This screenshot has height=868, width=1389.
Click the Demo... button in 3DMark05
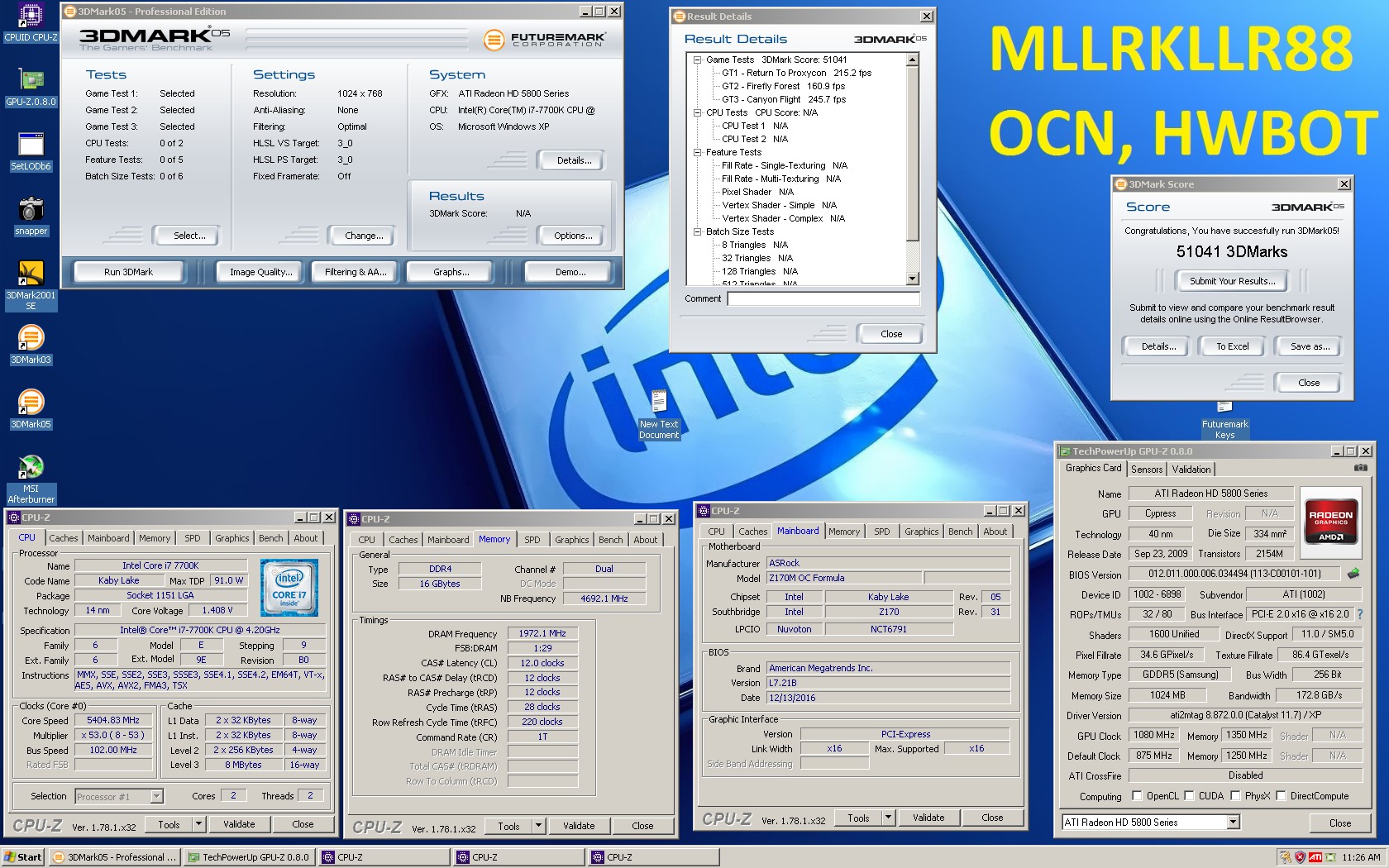click(570, 272)
